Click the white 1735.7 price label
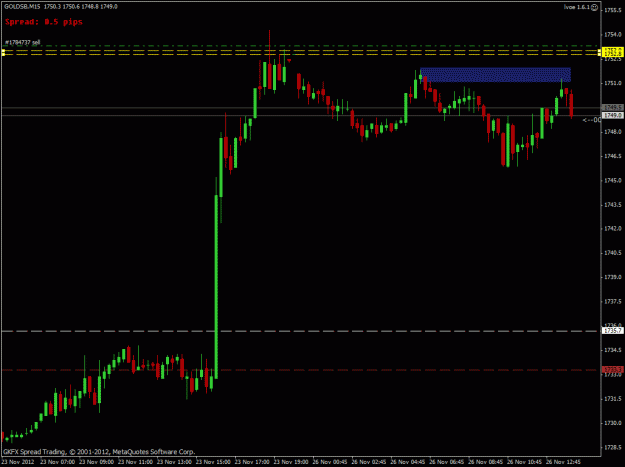 [613, 331]
